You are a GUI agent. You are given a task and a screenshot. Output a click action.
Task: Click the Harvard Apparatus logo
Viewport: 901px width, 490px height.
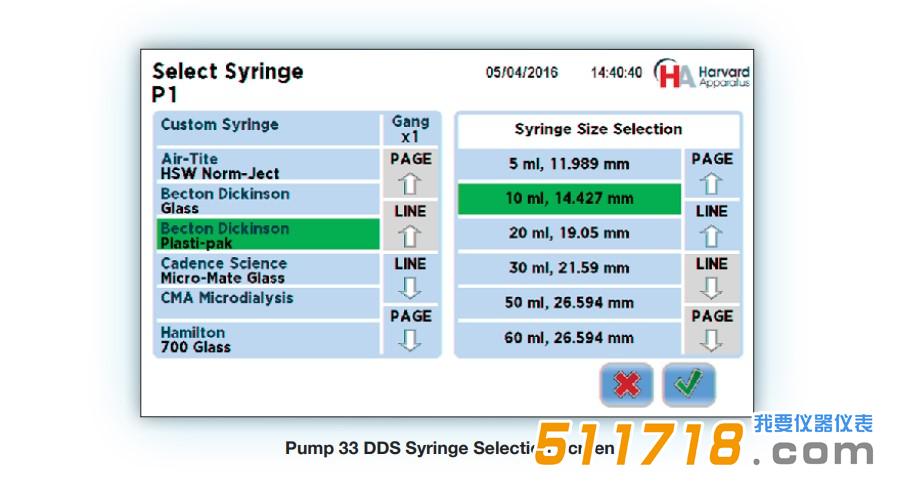702,75
